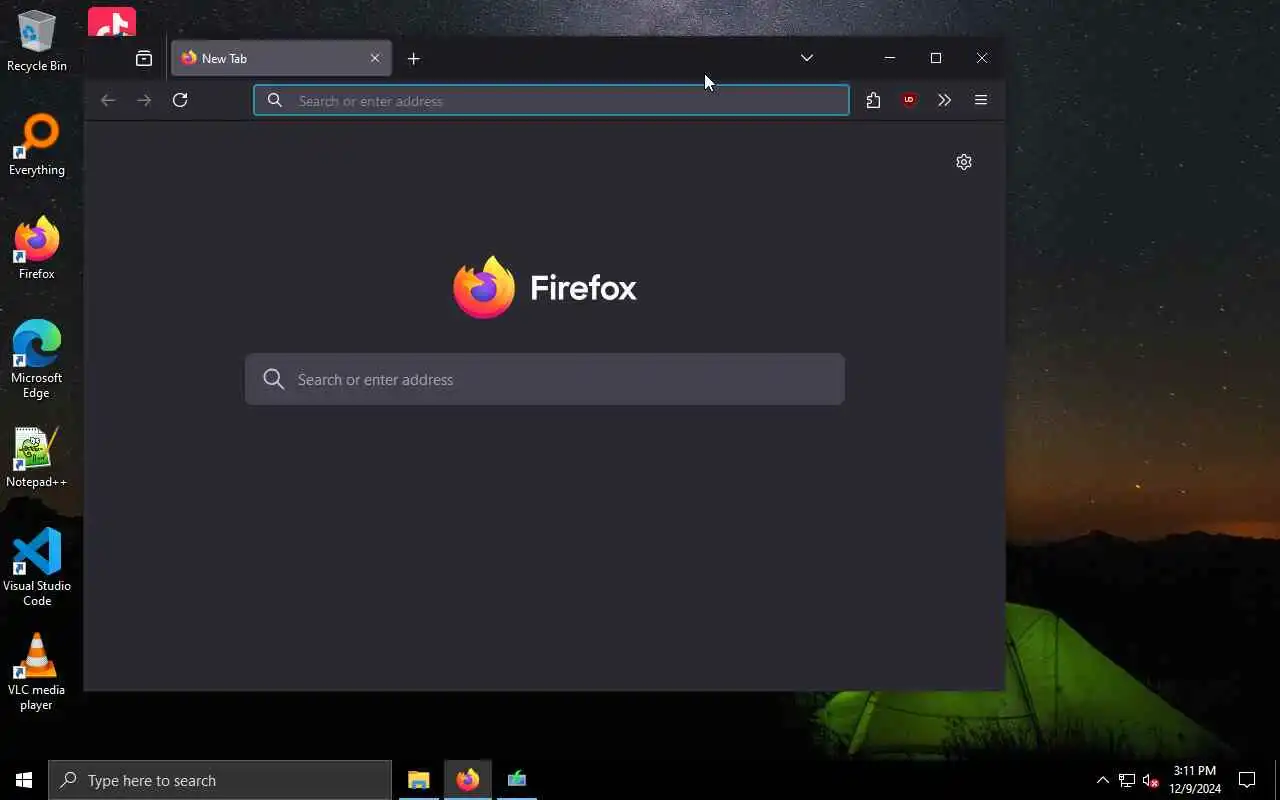Screen dimensions: 1280x800
Task: Open the Extensions puzzle icon menu
Action: click(x=873, y=100)
